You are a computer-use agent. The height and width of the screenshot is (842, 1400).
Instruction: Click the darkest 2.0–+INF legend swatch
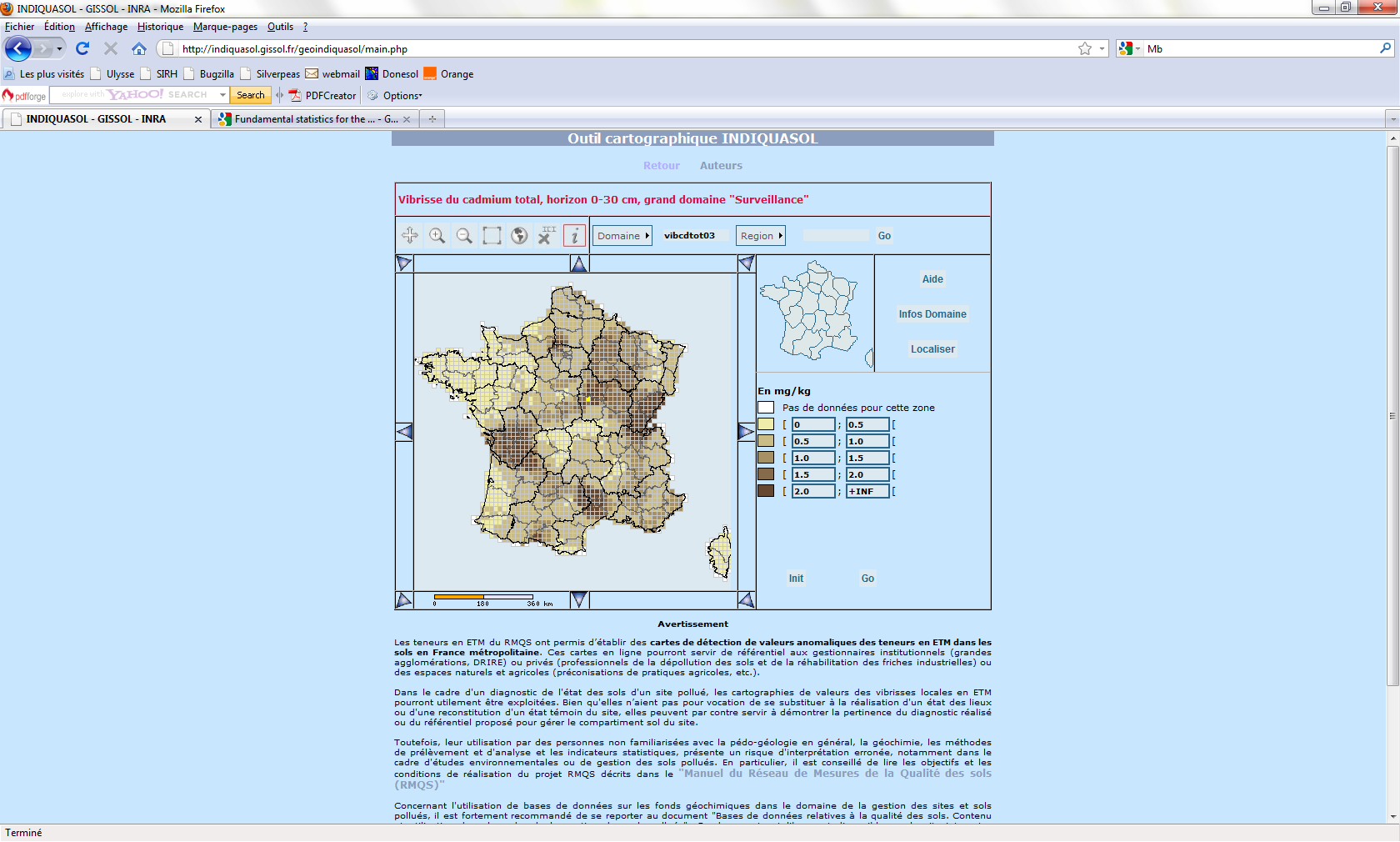pyautogui.click(x=766, y=491)
